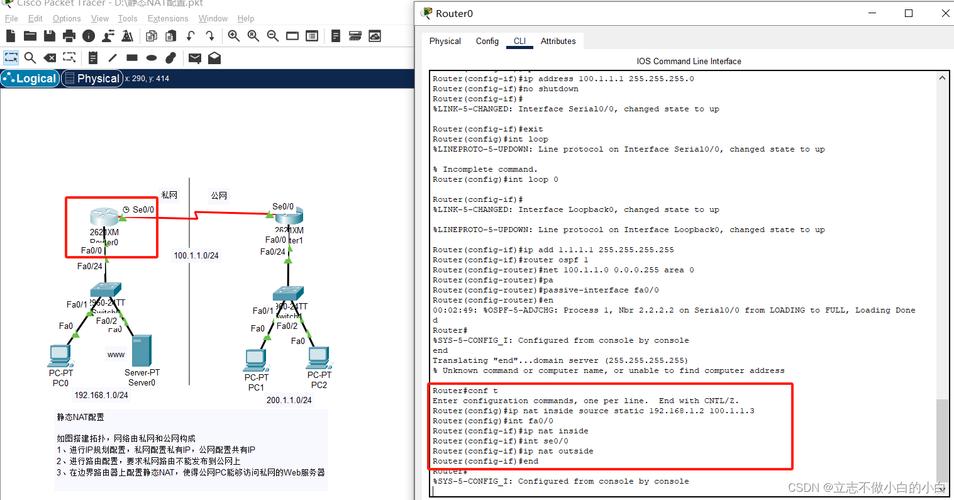
Task: Click the empty-rectangle viewport icon
Action: [293, 36]
